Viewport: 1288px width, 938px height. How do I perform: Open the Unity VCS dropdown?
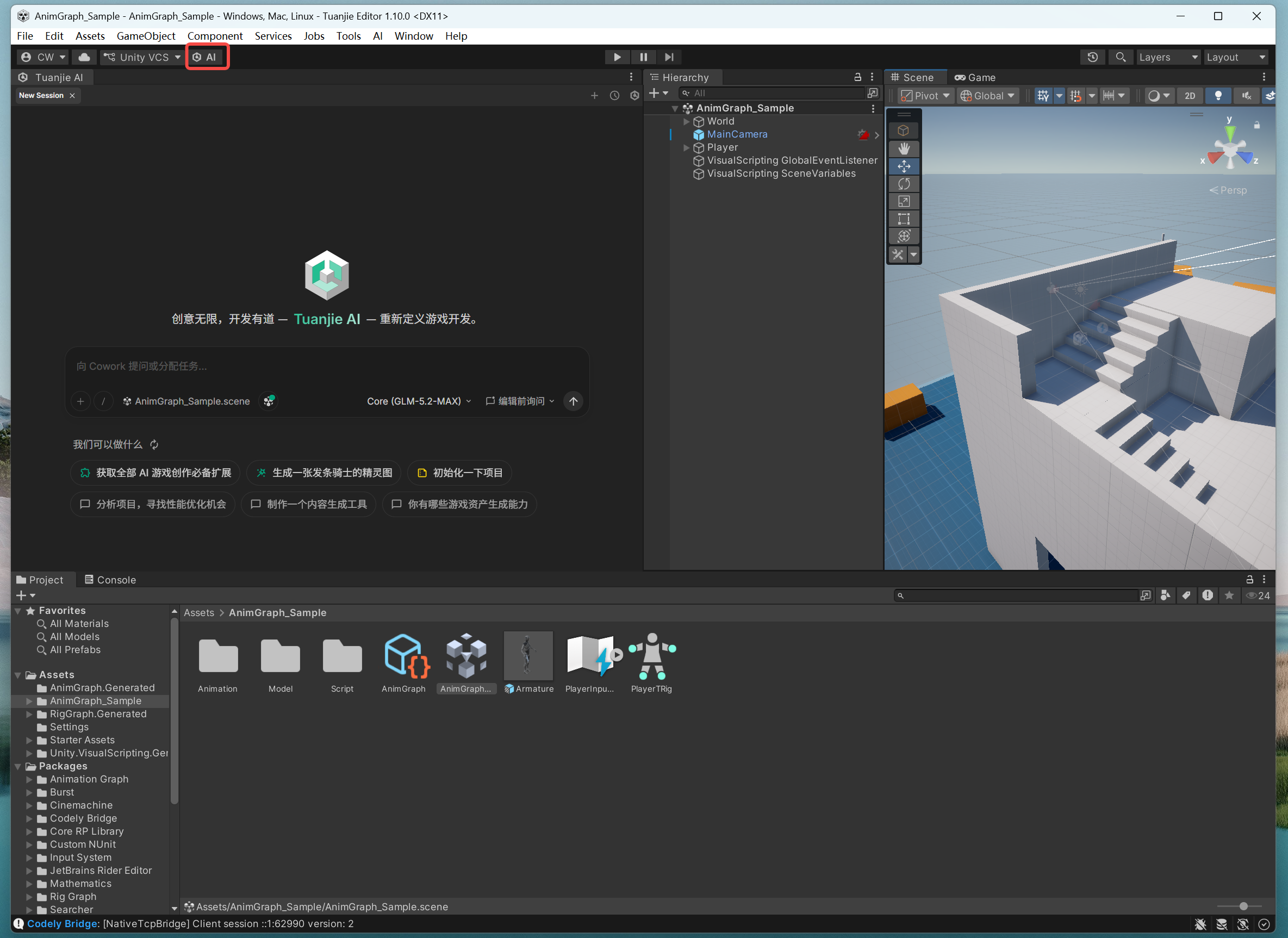pos(142,57)
